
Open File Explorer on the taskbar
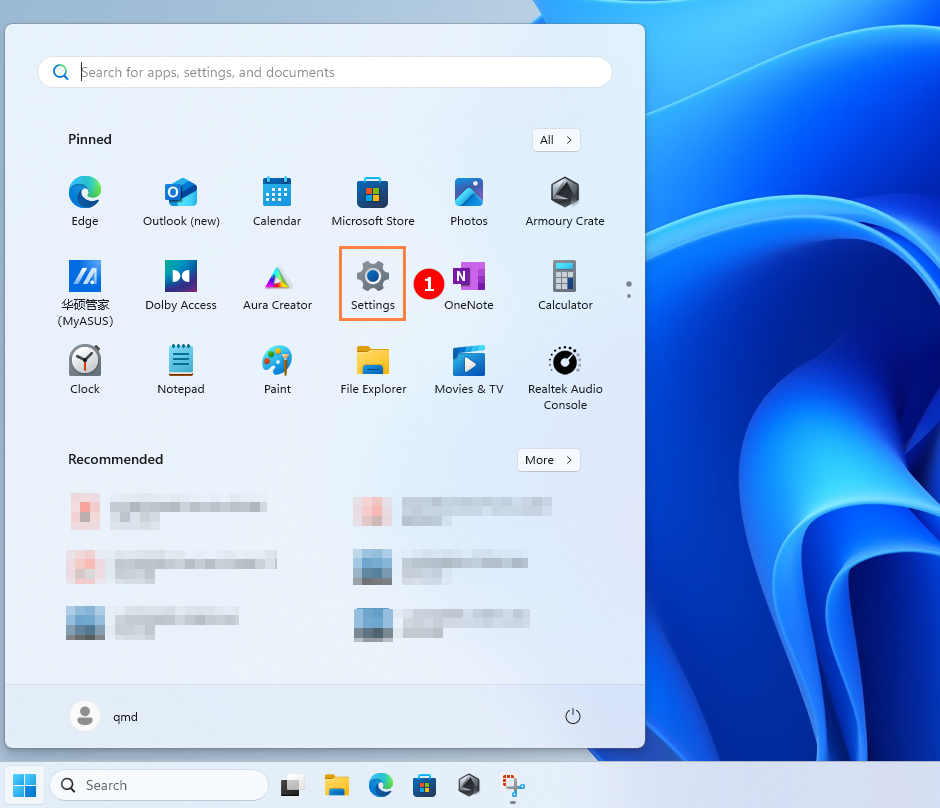click(337, 785)
